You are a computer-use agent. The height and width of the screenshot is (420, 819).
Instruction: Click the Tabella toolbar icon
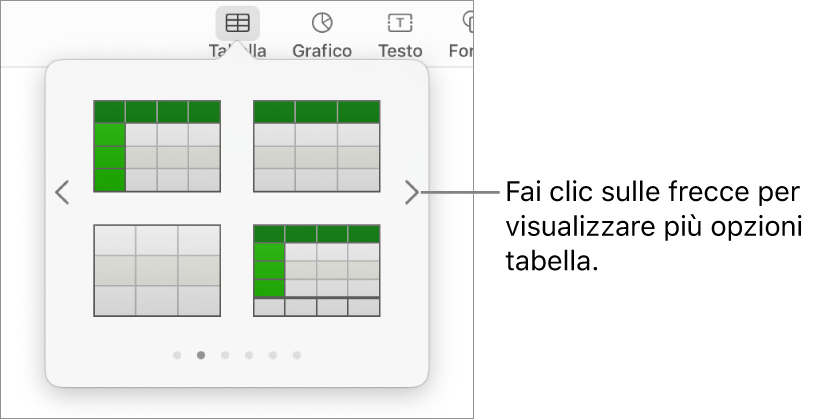coord(238,23)
